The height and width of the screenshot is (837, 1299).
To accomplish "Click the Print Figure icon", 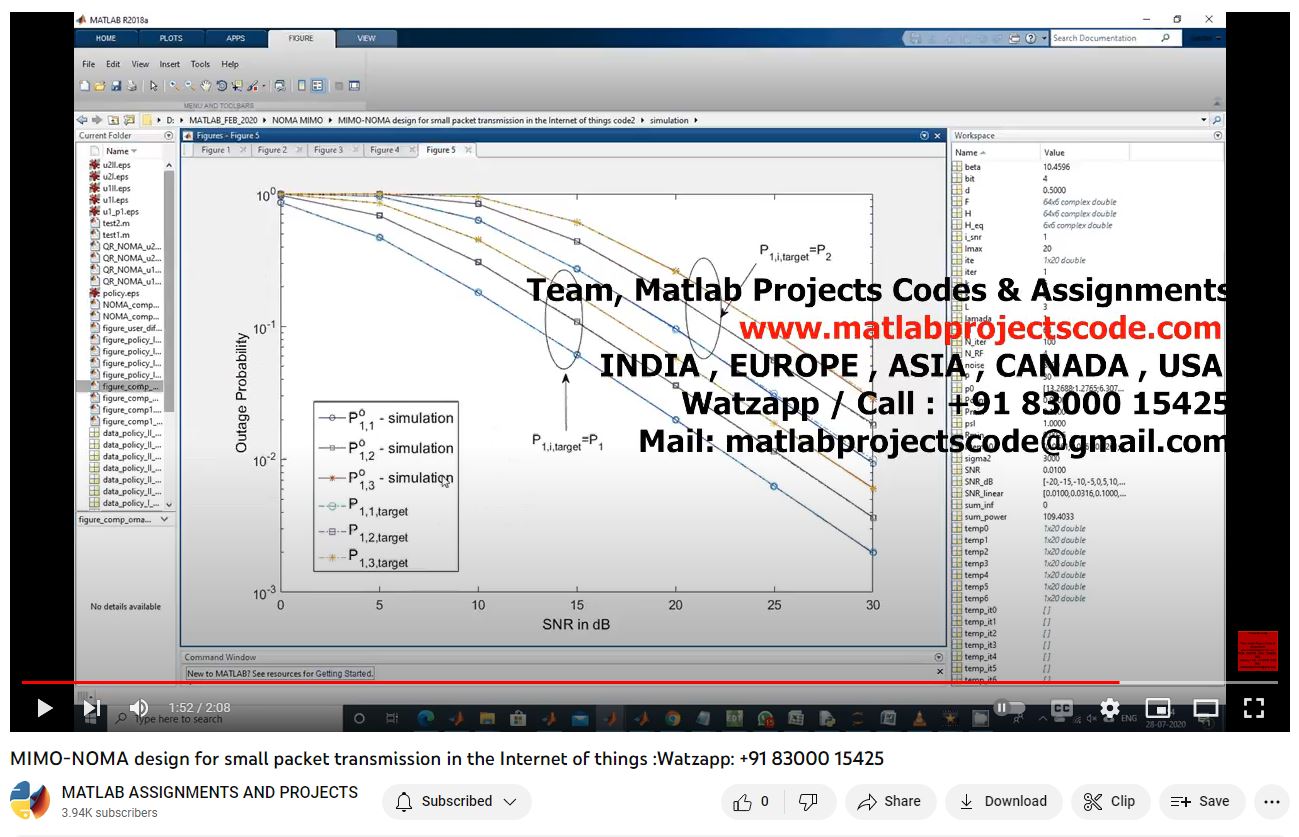I will pyautogui.click(x=131, y=86).
